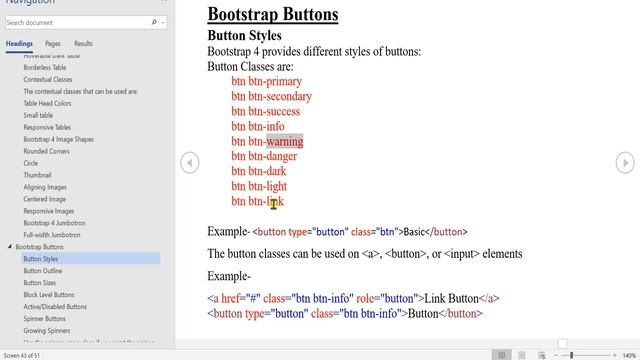Go to next screen arrow
640x360 pixels.
(625, 163)
